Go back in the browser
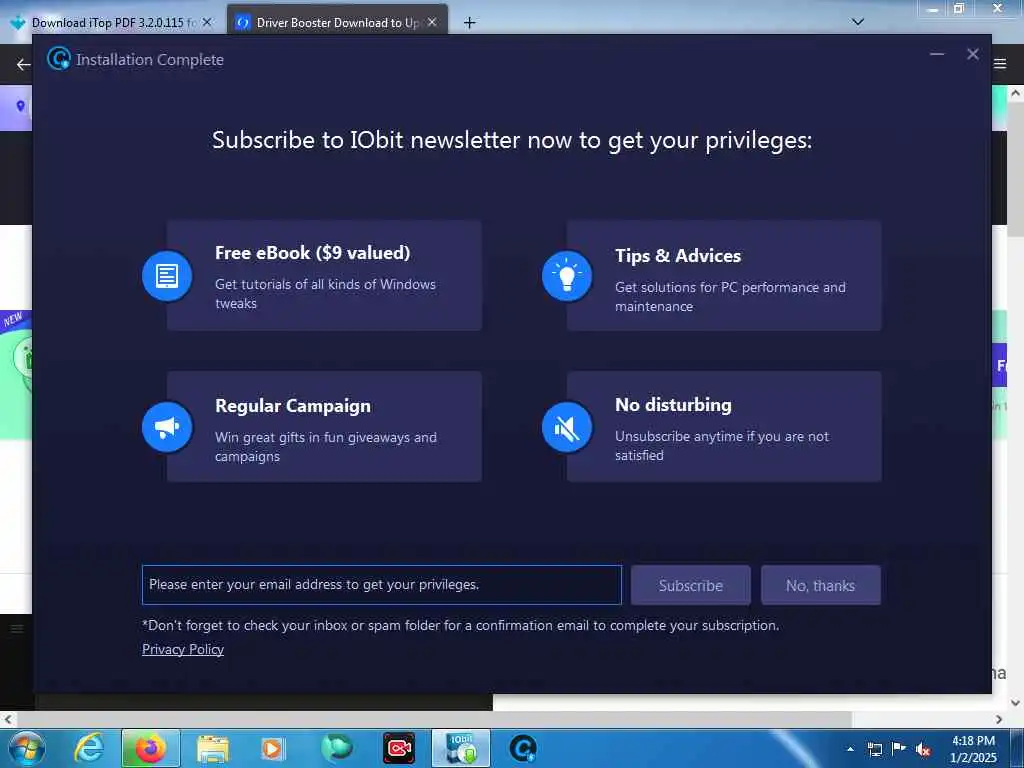Screen dimensions: 1024x768 pos(23,64)
